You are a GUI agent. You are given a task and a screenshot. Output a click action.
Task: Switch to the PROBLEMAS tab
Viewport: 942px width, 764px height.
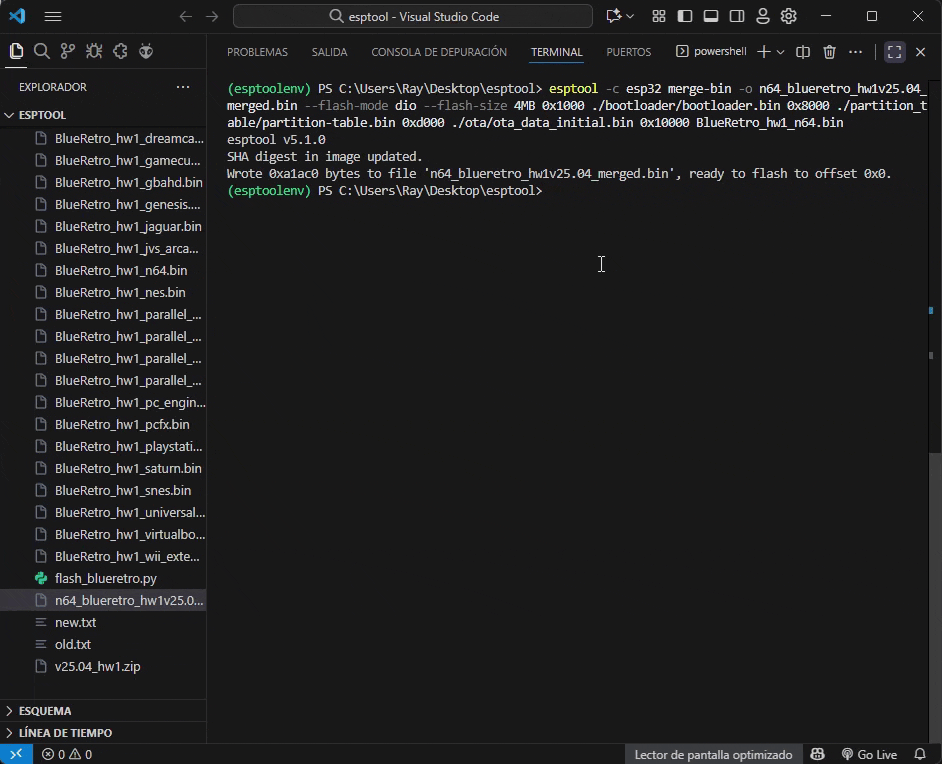pyautogui.click(x=257, y=52)
